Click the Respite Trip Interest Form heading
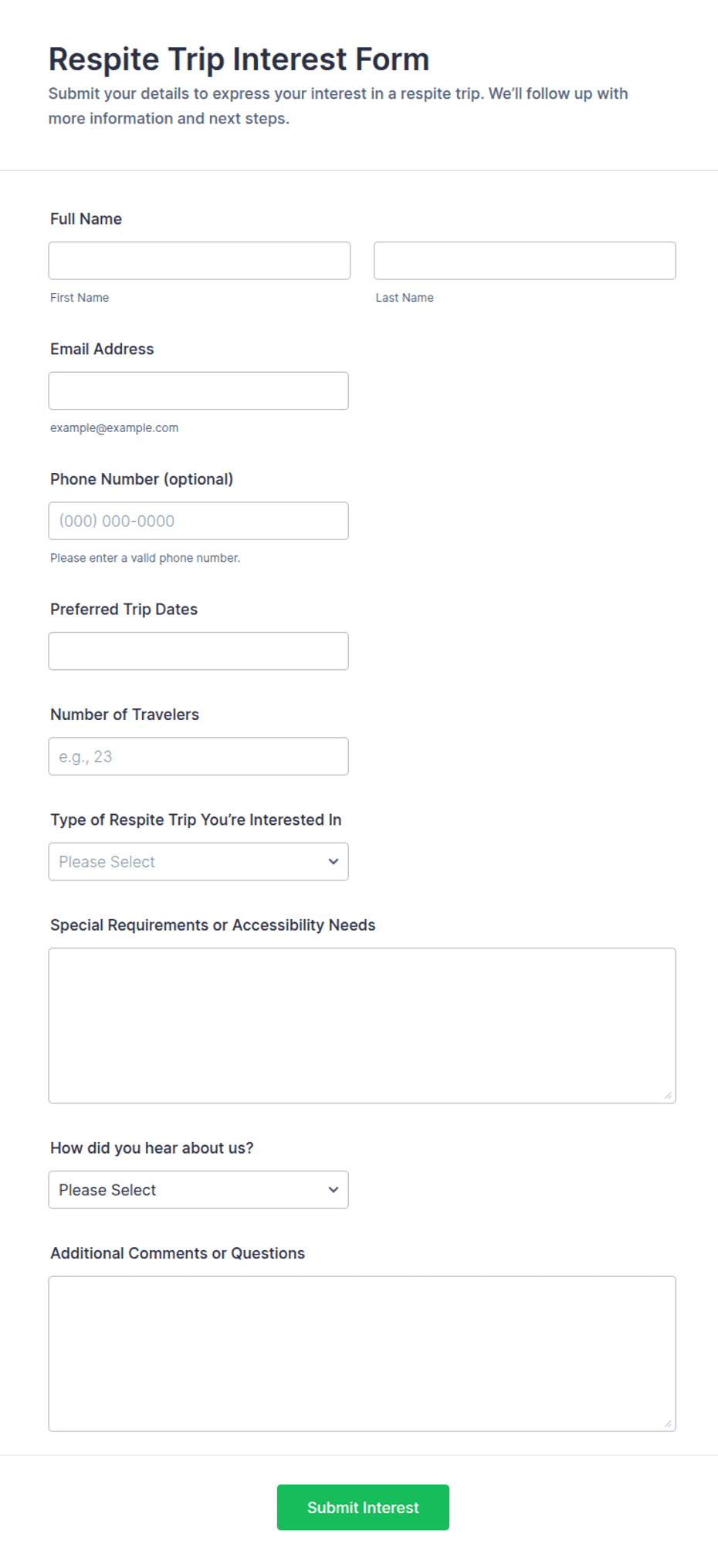 click(239, 59)
